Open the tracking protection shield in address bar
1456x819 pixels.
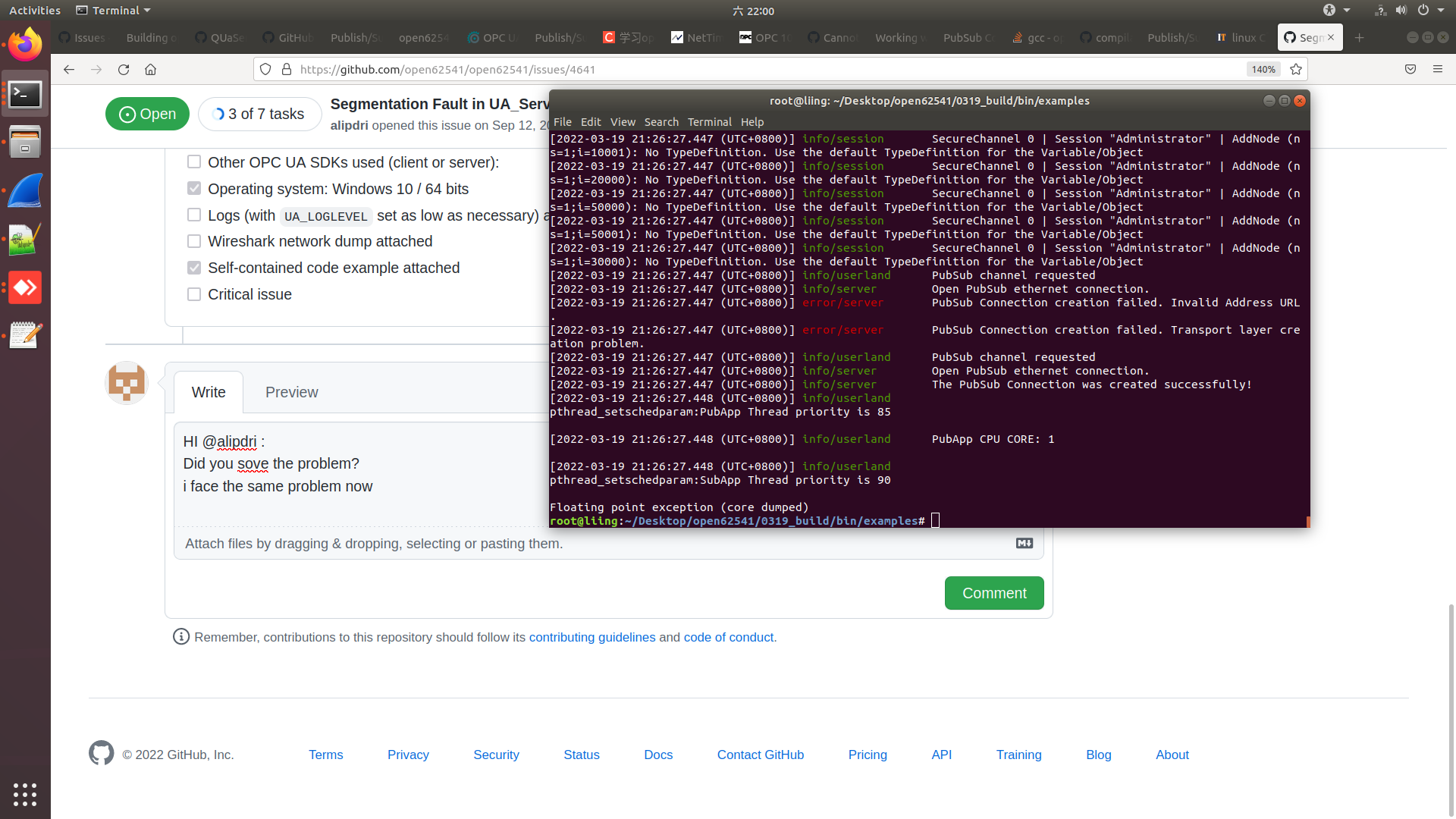pyautogui.click(x=265, y=69)
